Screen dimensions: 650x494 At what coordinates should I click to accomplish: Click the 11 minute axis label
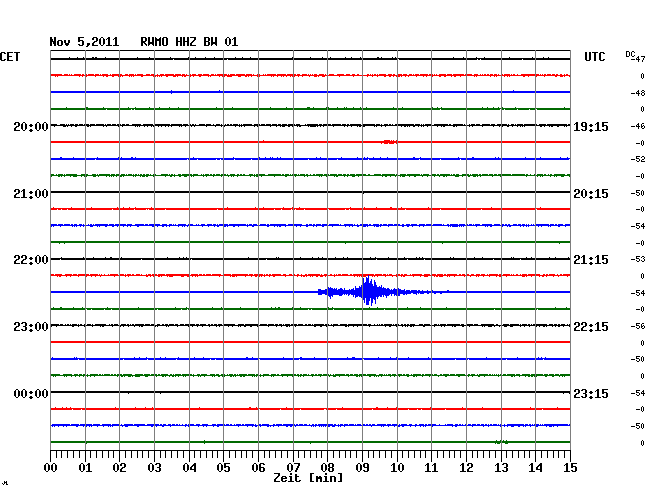click(431, 467)
